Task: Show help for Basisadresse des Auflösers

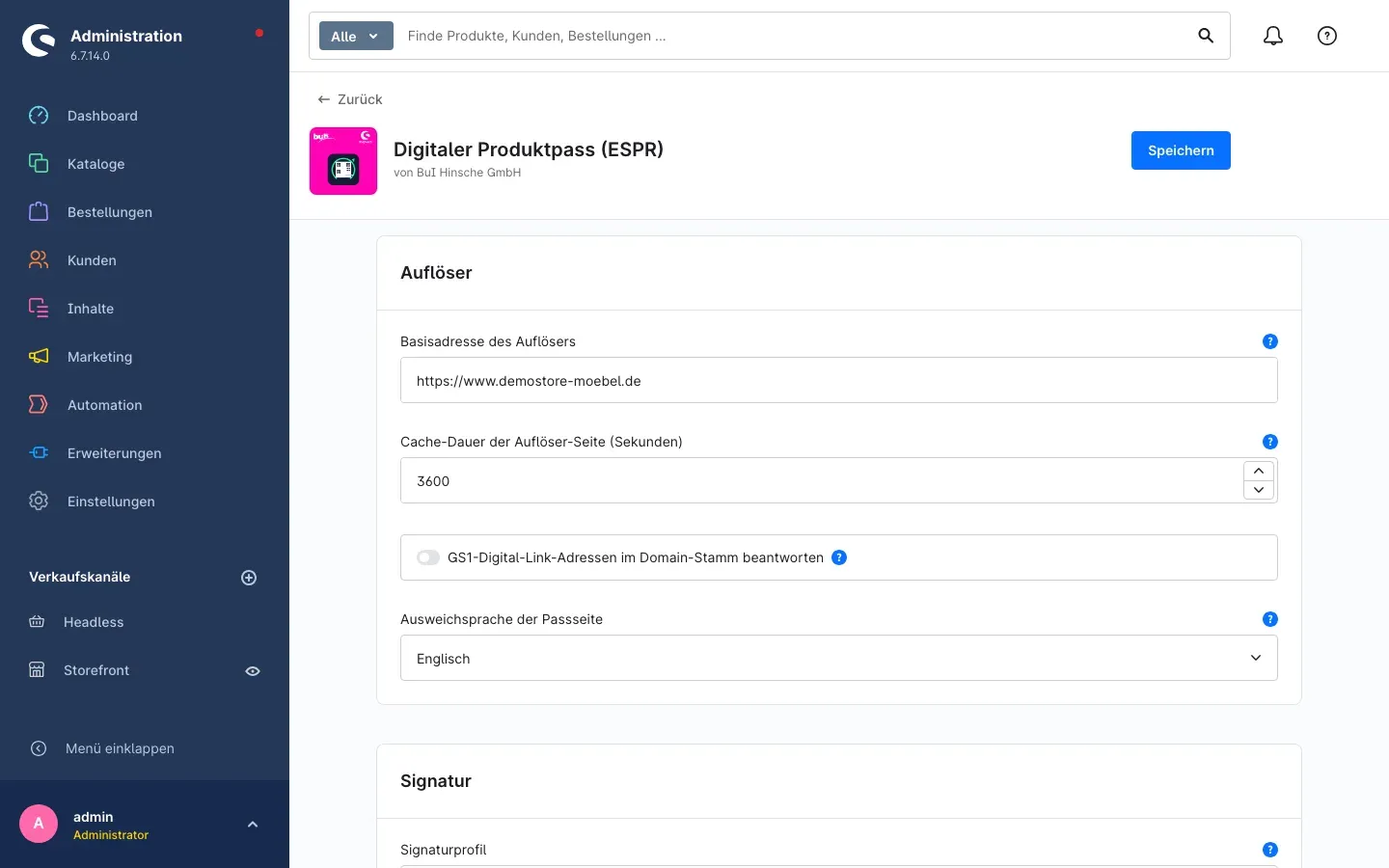Action: coord(1270,341)
